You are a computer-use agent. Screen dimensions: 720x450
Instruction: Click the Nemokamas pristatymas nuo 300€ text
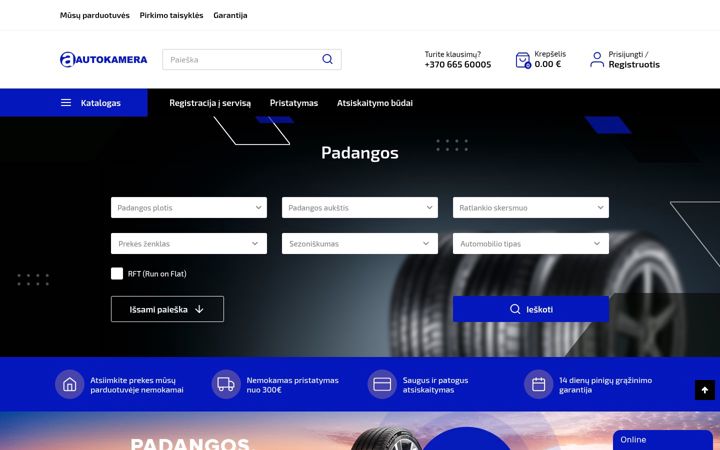click(292, 385)
